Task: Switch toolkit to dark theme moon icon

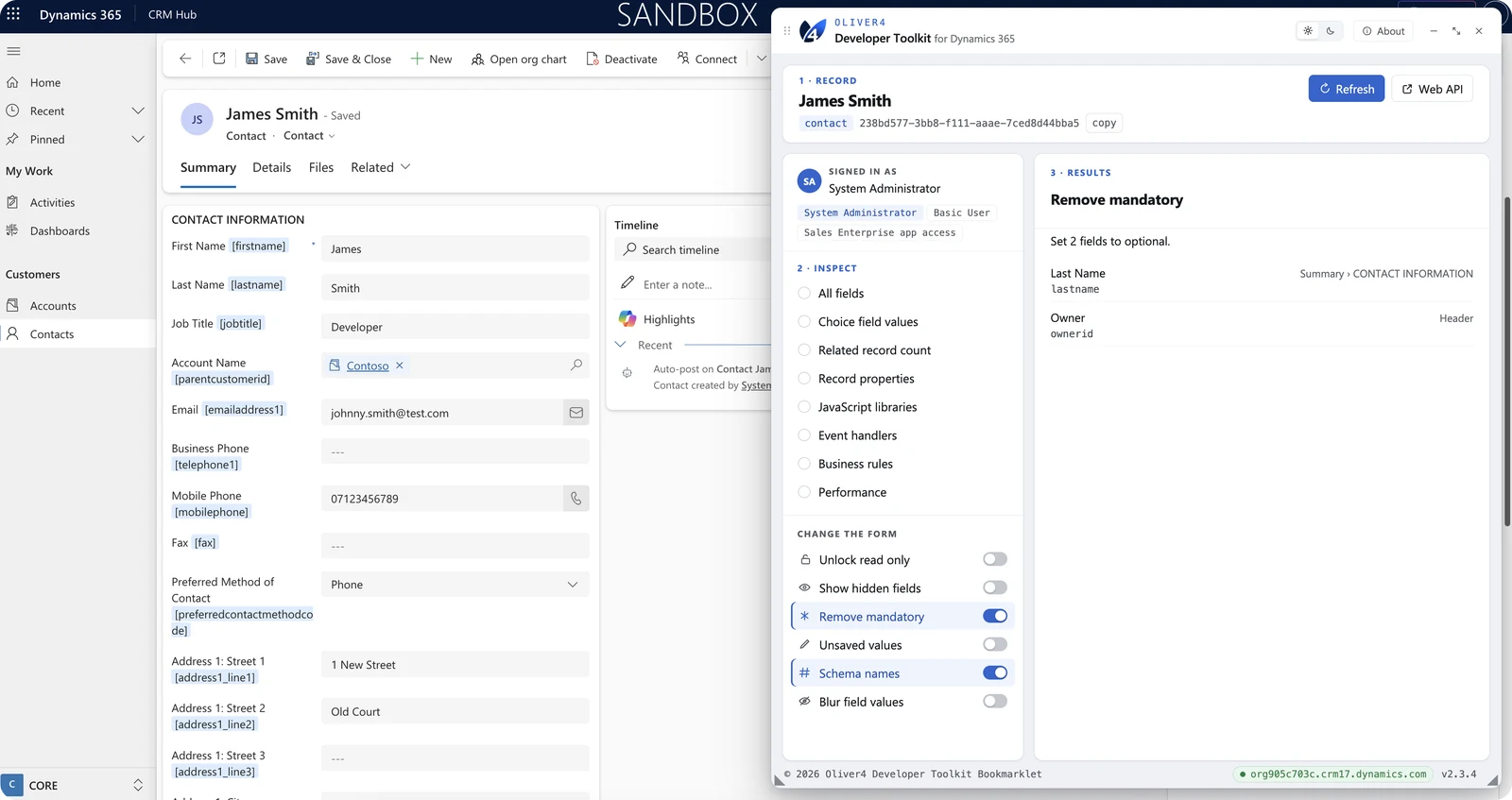Action: coord(1331,31)
